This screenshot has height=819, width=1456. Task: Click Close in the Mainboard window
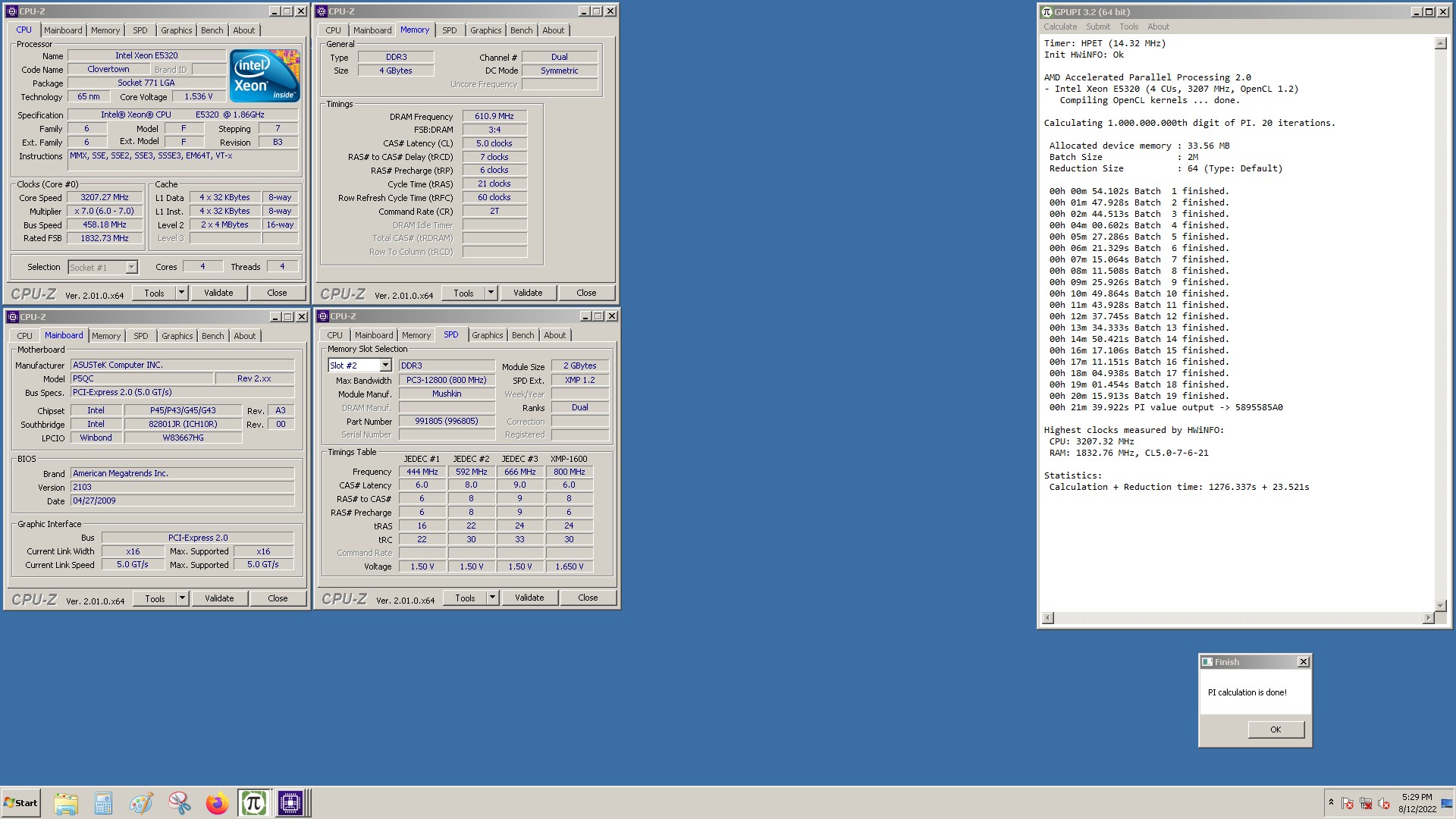tap(278, 598)
